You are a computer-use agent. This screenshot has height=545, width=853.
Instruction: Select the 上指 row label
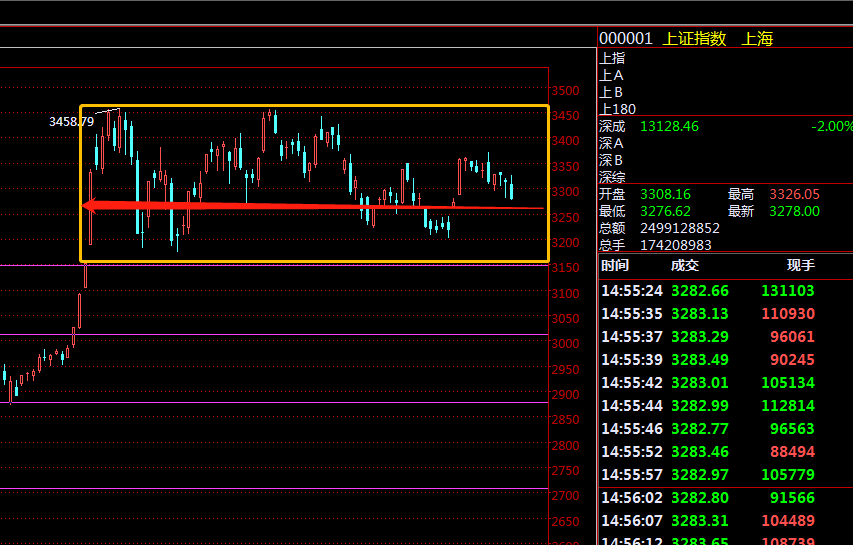point(612,58)
